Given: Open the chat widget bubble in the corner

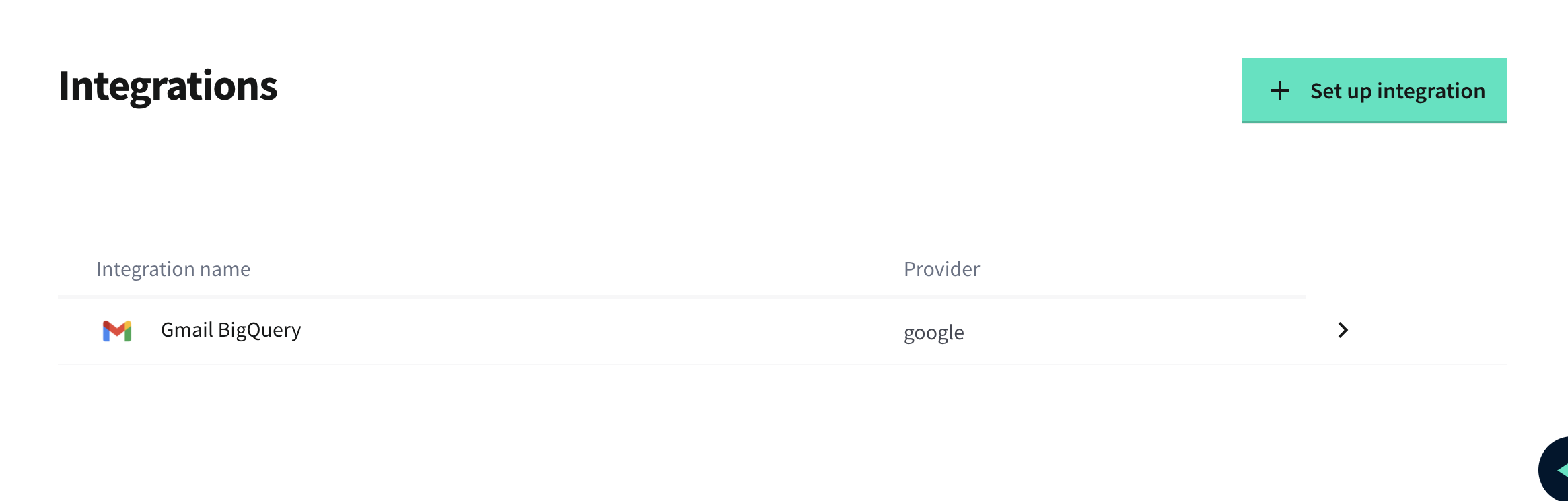Looking at the screenshot, I should point(1556,470).
